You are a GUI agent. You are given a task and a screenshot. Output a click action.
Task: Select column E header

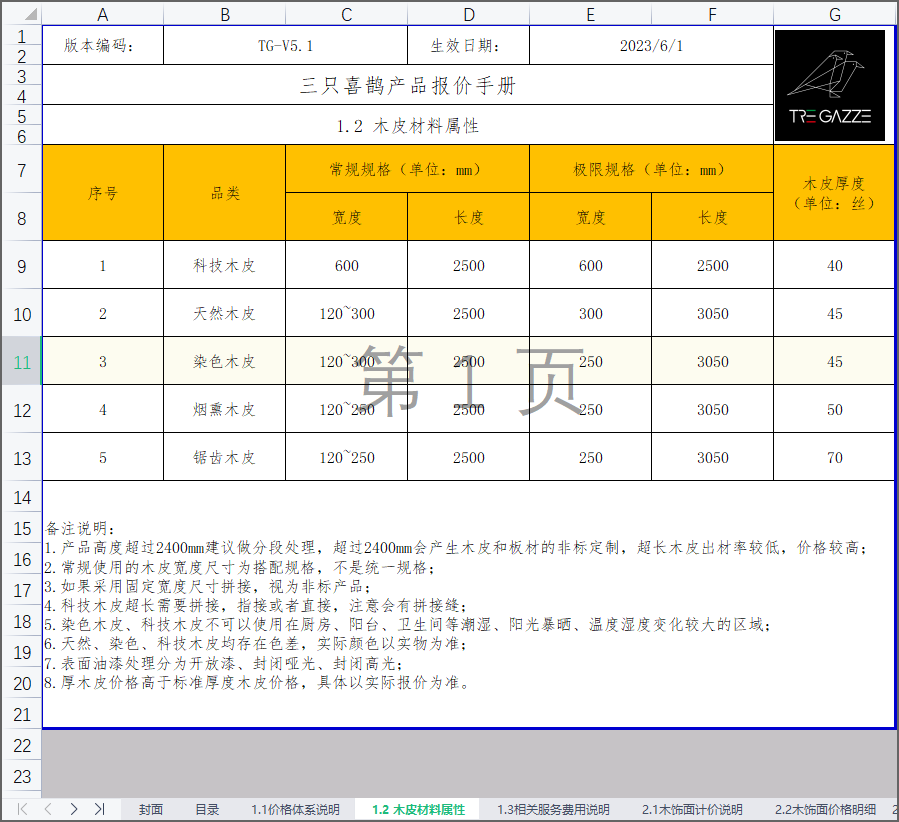point(591,14)
